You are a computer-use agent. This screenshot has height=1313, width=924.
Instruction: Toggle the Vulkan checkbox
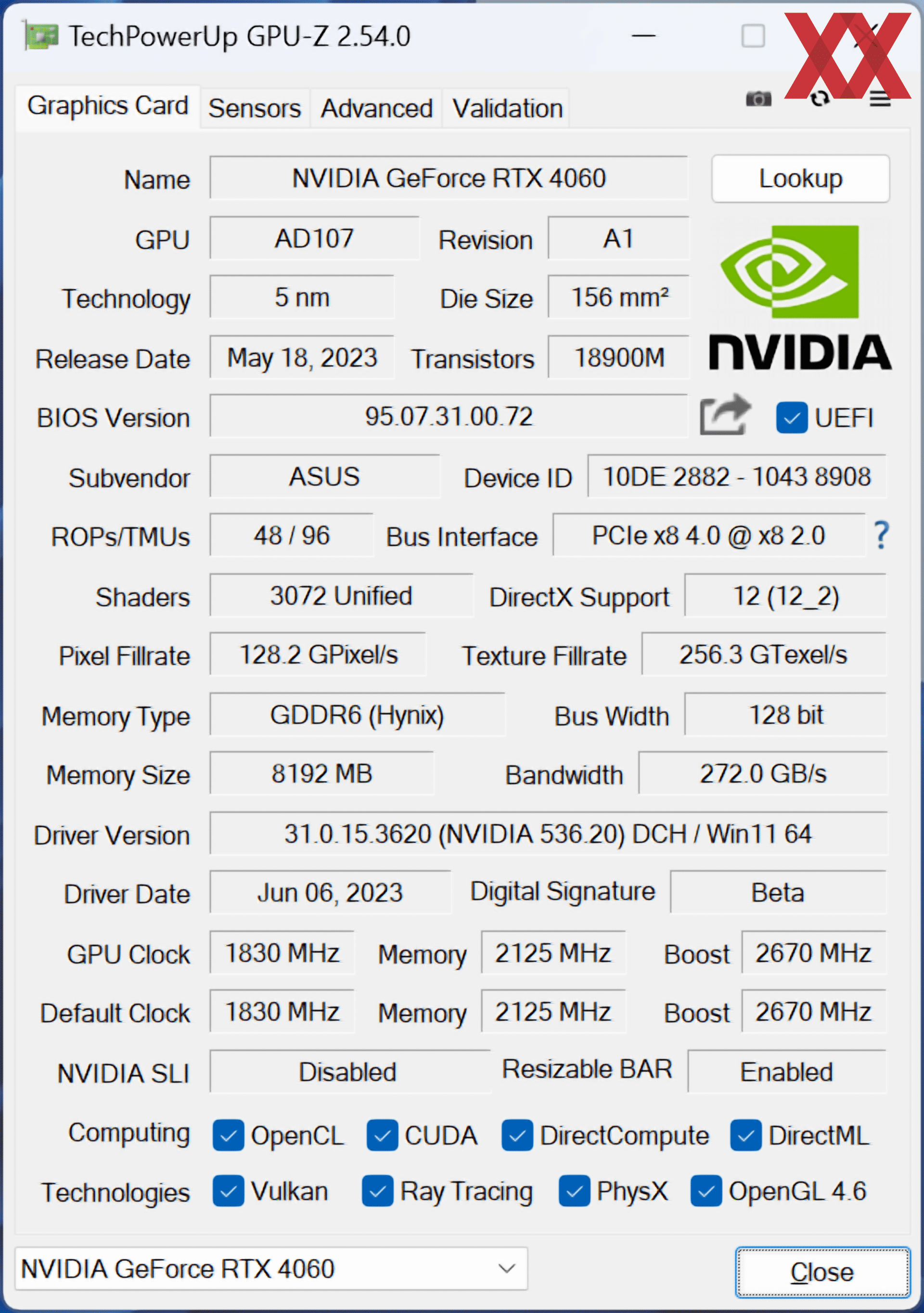pyautogui.click(x=228, y=1191)
